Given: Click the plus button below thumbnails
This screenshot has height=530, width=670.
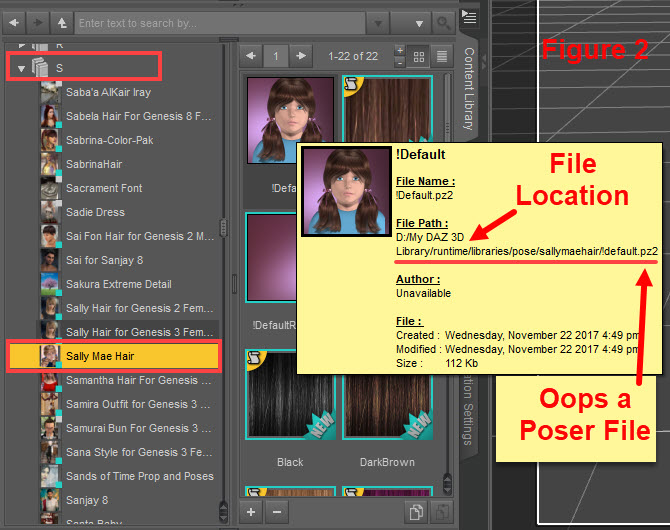Looking at the screenshot, I should [251, 512].
